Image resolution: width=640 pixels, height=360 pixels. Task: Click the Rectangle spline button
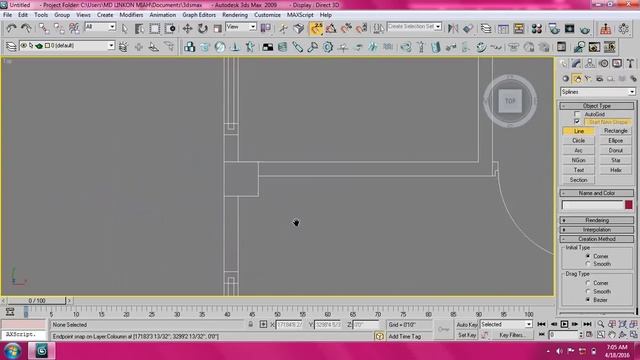tap(616, 131)
